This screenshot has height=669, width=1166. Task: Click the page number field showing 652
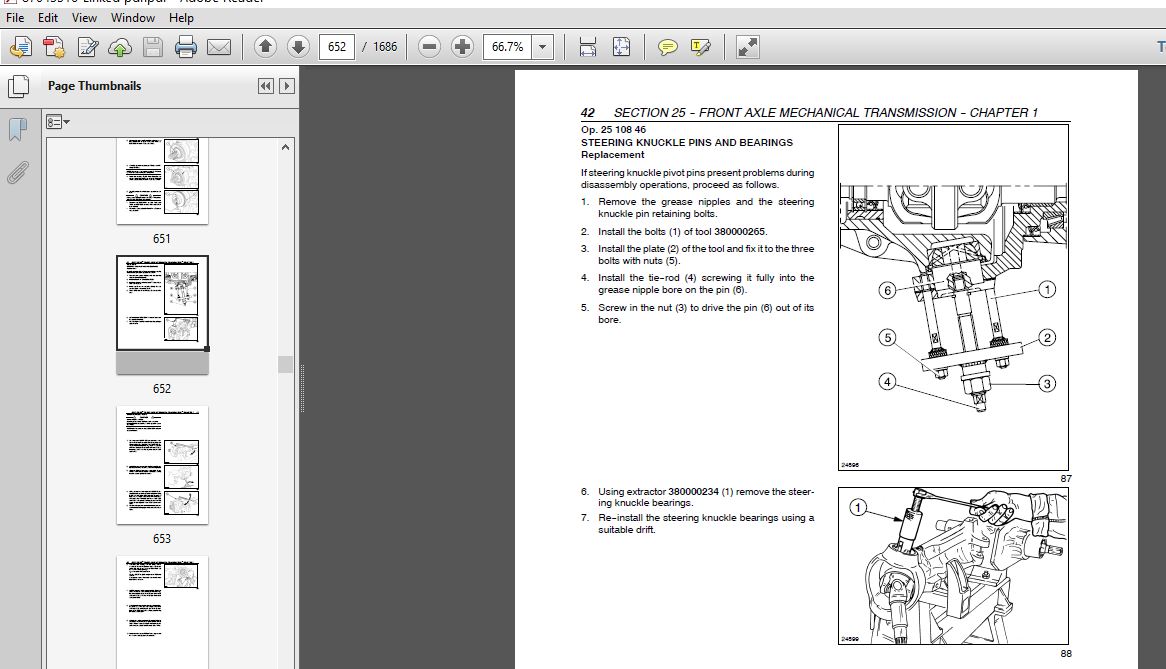click(x=337, y=47)
